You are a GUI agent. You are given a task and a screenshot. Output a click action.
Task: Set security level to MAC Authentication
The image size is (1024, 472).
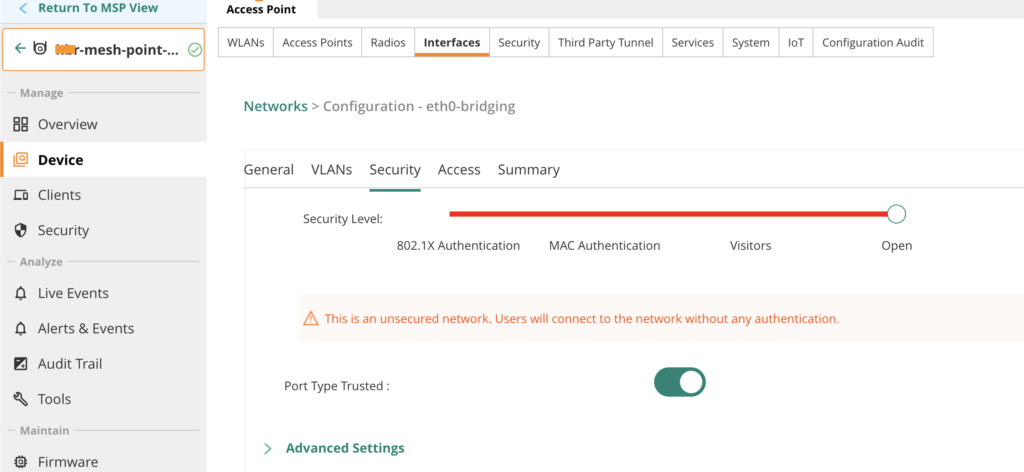[604, 245]
